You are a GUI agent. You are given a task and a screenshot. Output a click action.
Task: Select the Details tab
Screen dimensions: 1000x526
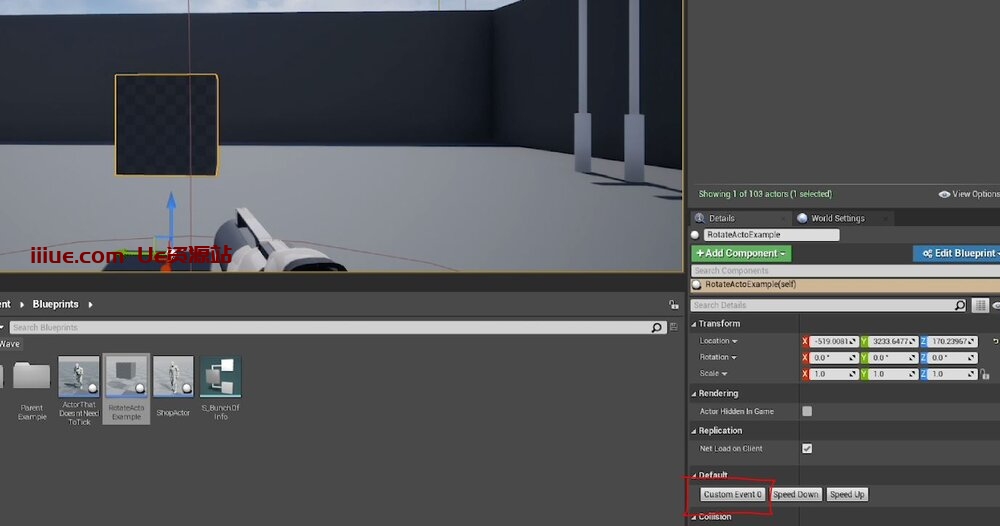click(x=721, y=218)
